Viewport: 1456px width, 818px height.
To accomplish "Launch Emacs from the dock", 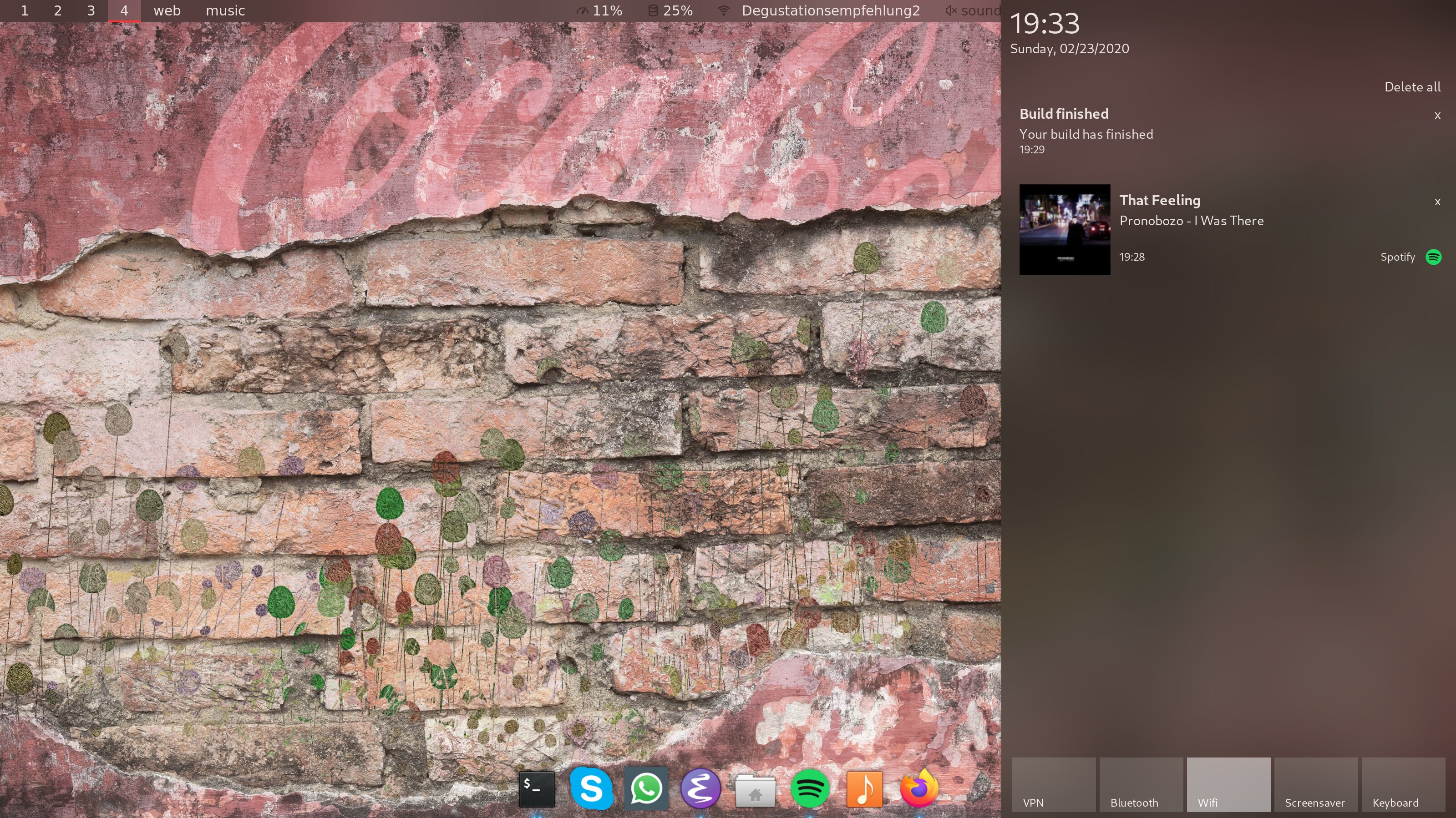I will 700,788.
